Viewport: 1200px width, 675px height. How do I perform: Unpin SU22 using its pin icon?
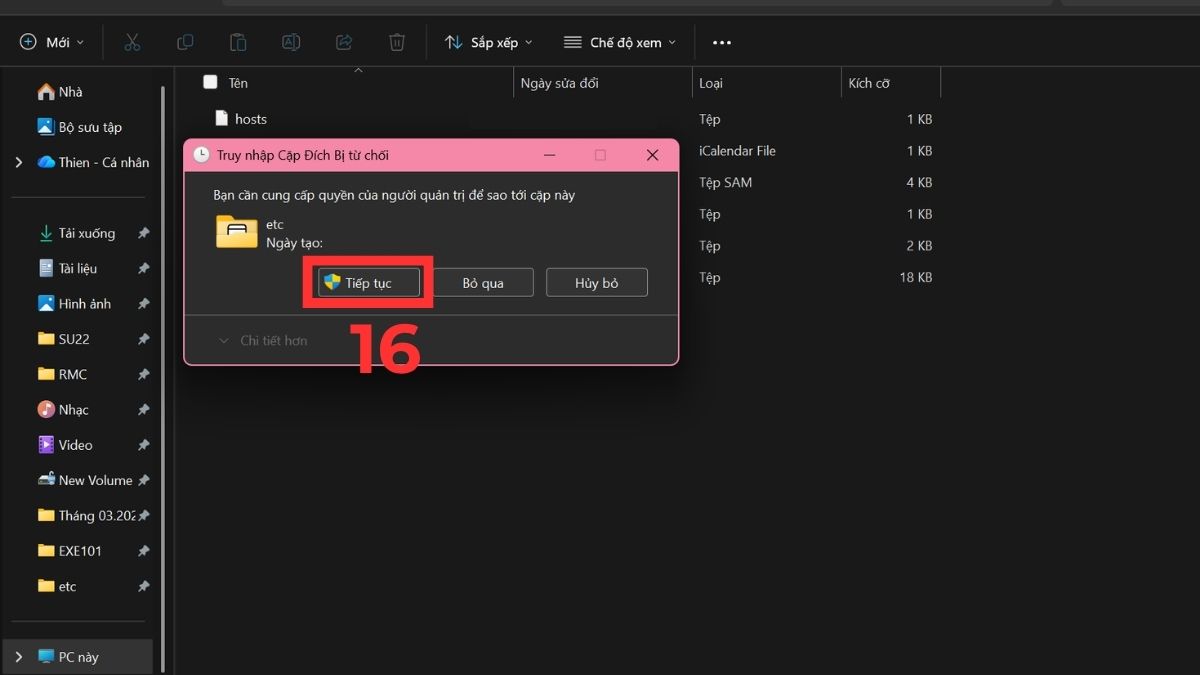[143, 338]
